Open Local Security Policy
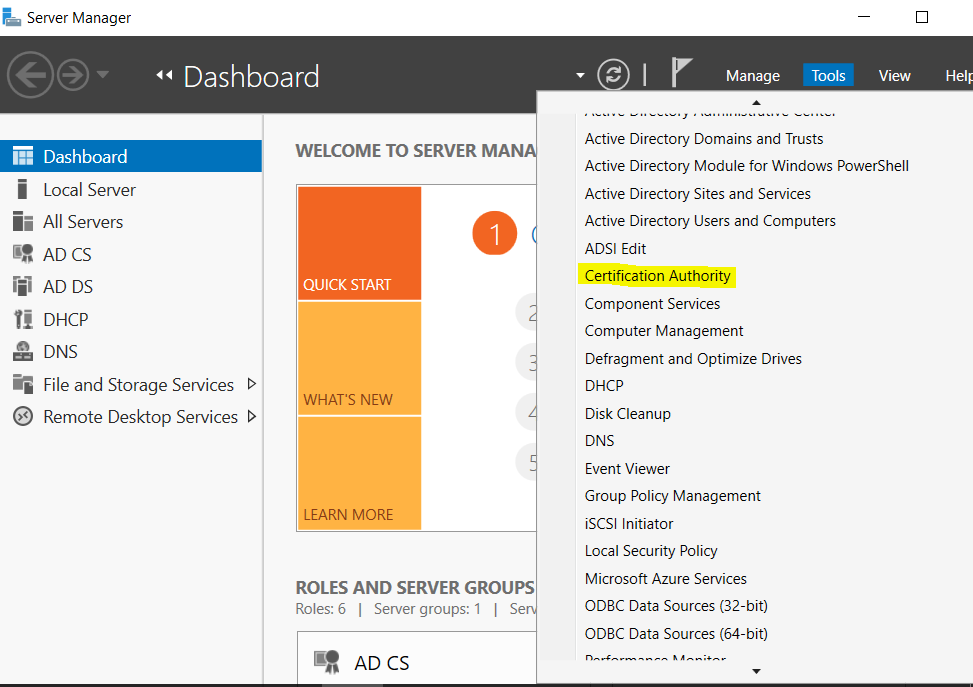The width and height of the screenshot is (973, 687). point(651,550)
